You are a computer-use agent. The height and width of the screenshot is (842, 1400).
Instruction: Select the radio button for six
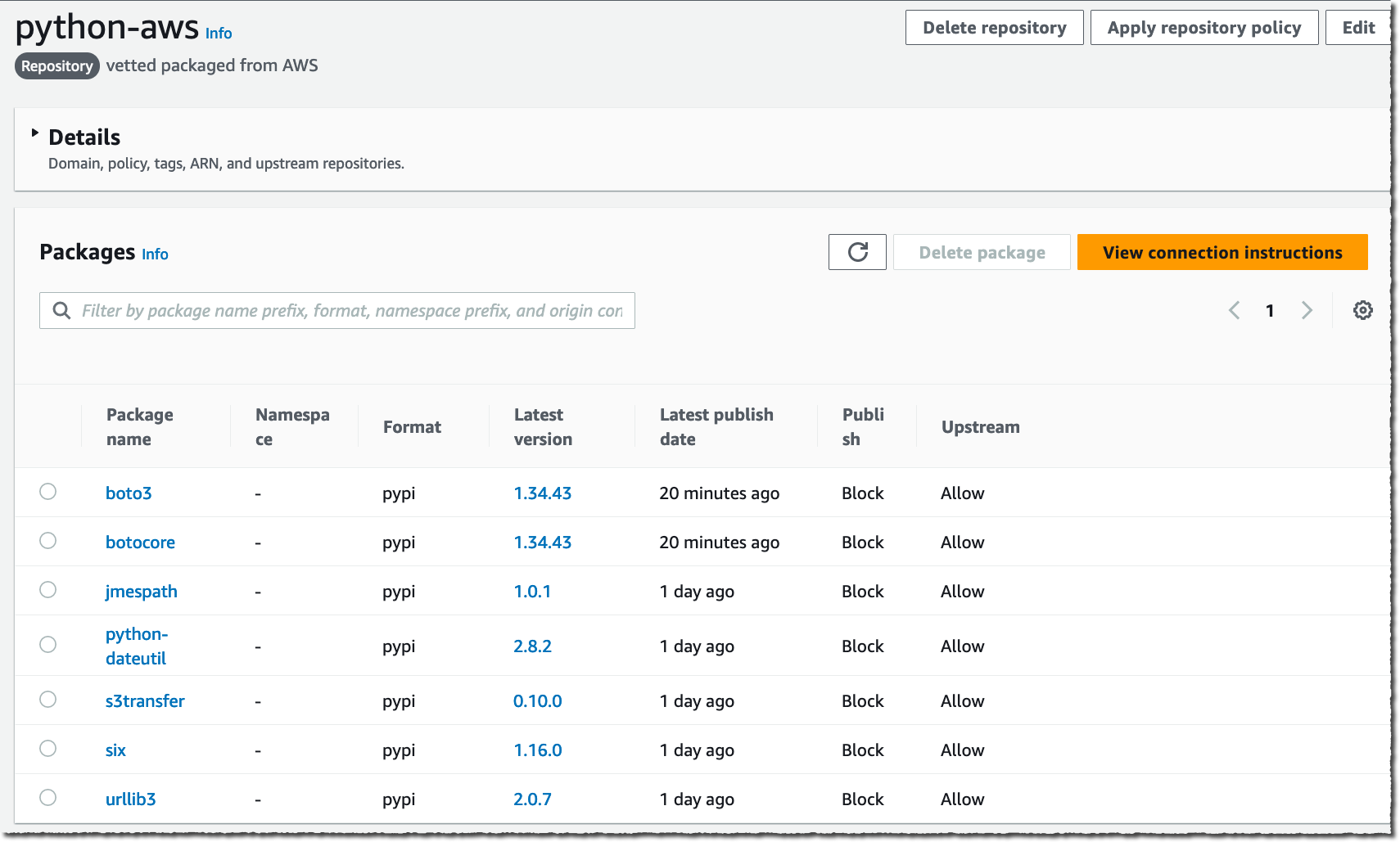tap(47, 748)
